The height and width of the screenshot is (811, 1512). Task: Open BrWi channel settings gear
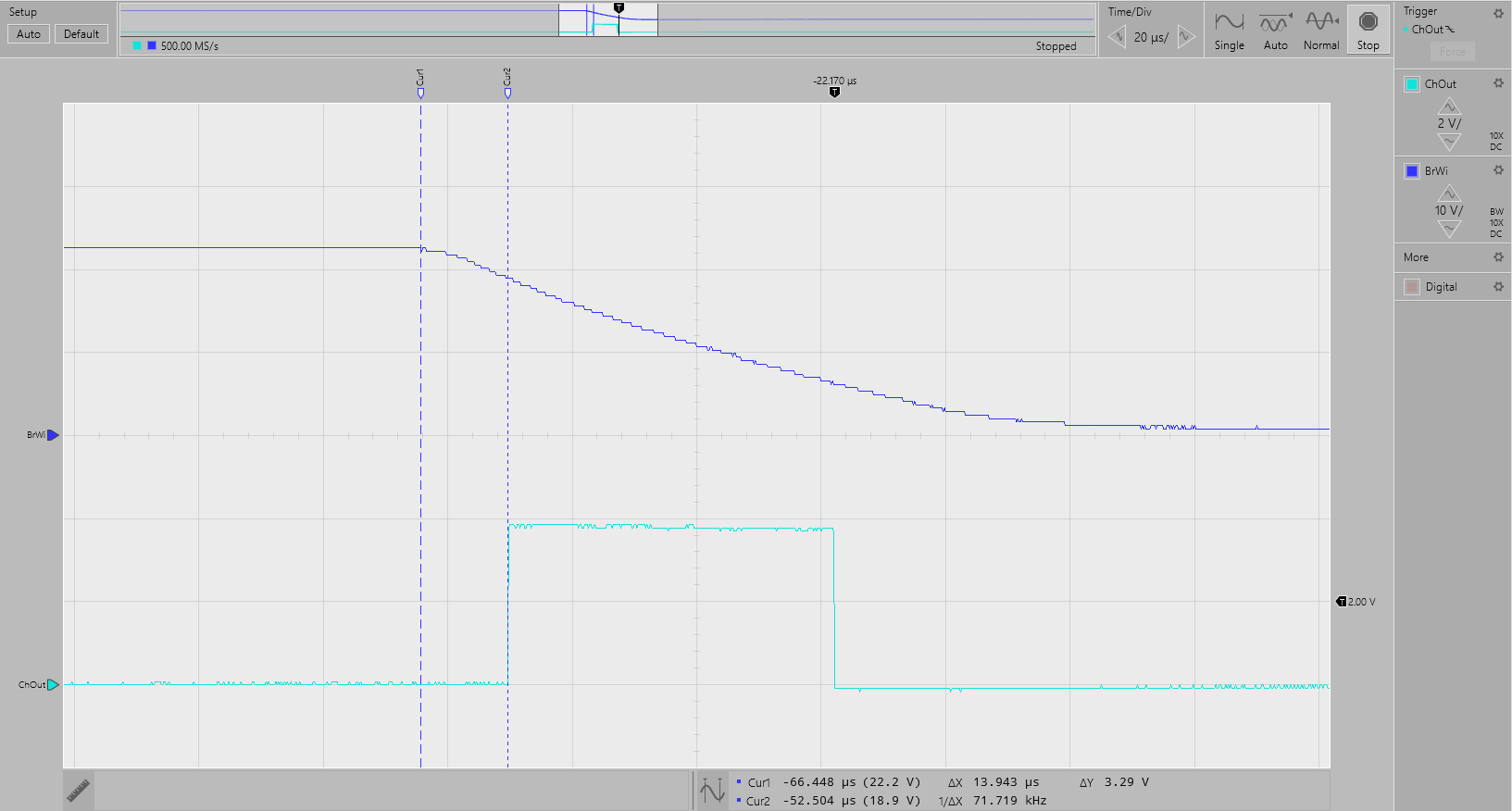pos(1498,170)
